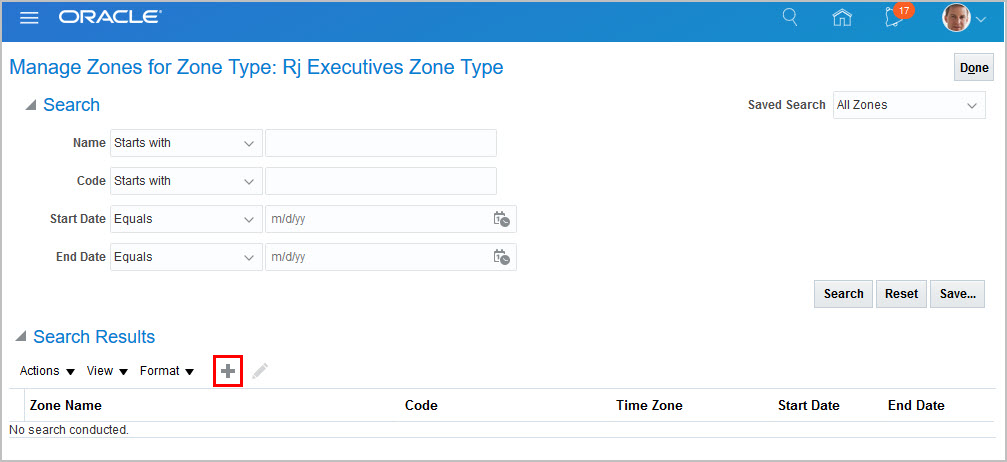This screenshot has width=1007, height=462.
Task: Click the pencil edit icon
Action: pyautogui.click(x=260, y=371)
